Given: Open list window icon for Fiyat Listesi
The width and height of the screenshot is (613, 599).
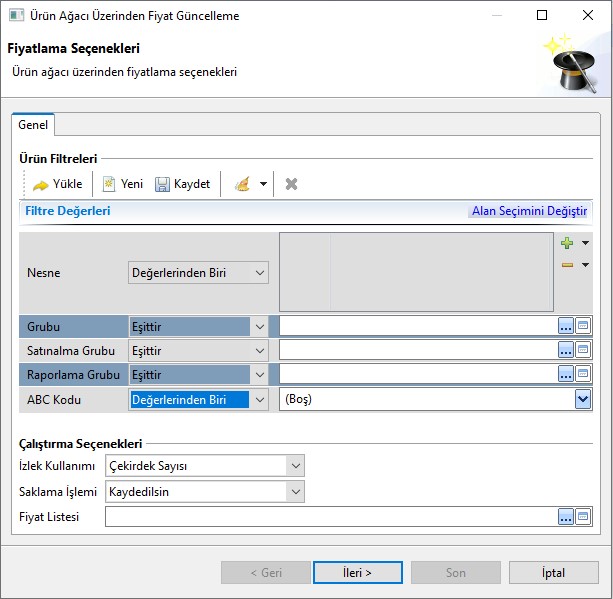Looking at the screenshot, I should tap(583, 517).
